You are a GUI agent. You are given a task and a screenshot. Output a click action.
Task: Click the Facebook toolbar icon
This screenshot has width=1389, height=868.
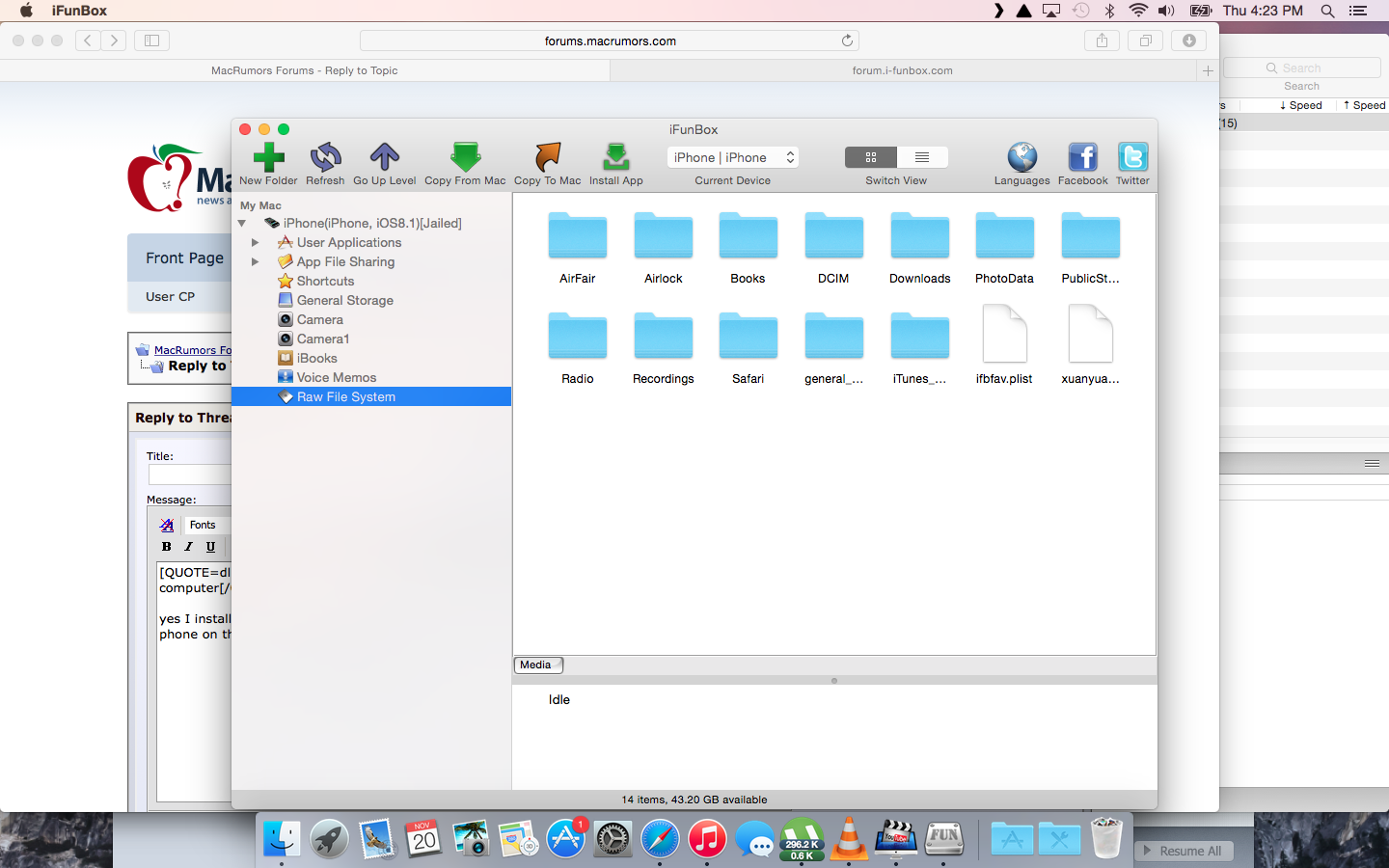click(x=1082, y=157)
